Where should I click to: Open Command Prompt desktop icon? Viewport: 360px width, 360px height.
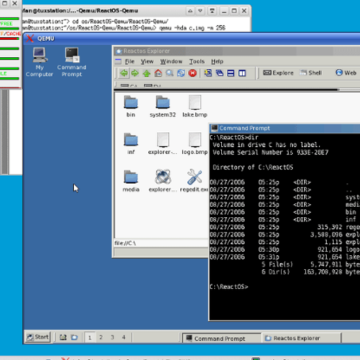point(71,62)
